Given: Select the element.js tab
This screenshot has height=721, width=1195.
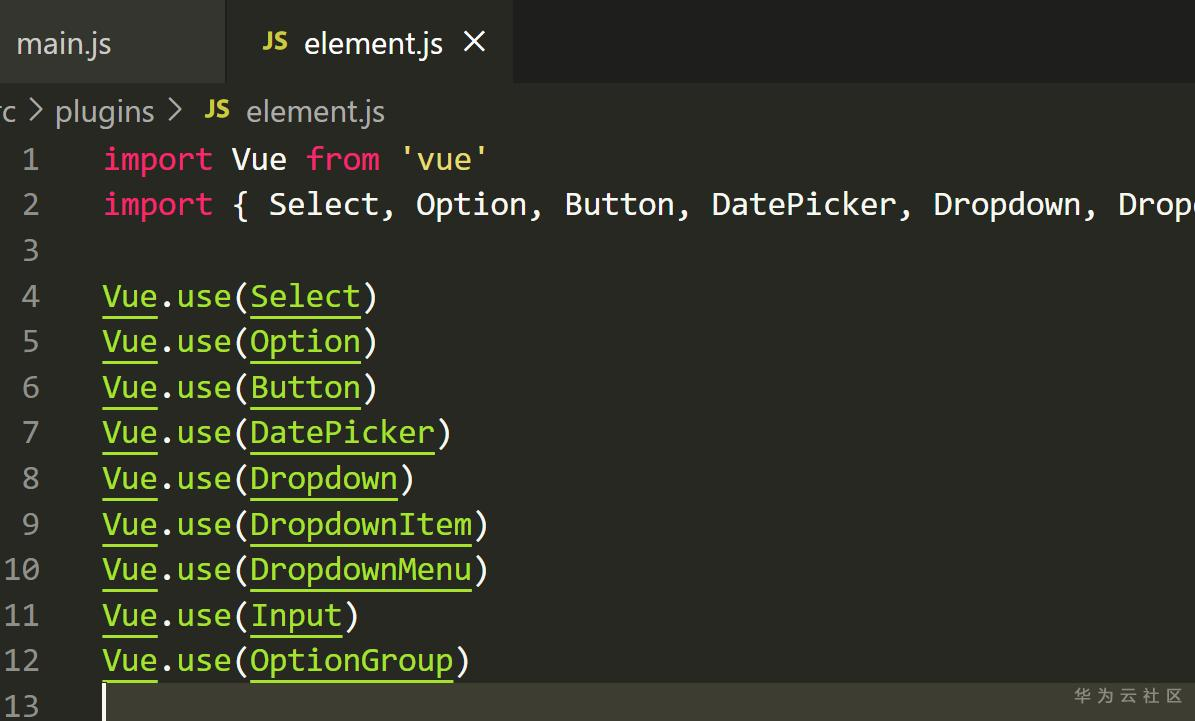Looking at the screenshot, I should click(373, 44).
